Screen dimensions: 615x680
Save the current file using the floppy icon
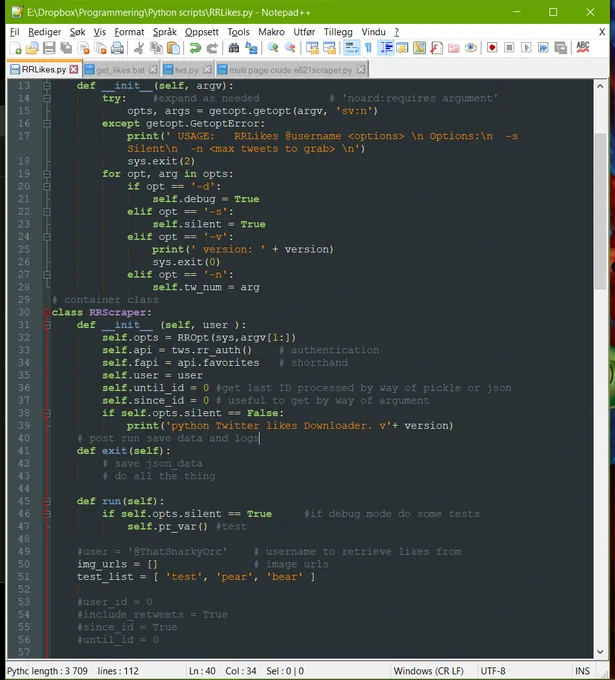(49, 48)
